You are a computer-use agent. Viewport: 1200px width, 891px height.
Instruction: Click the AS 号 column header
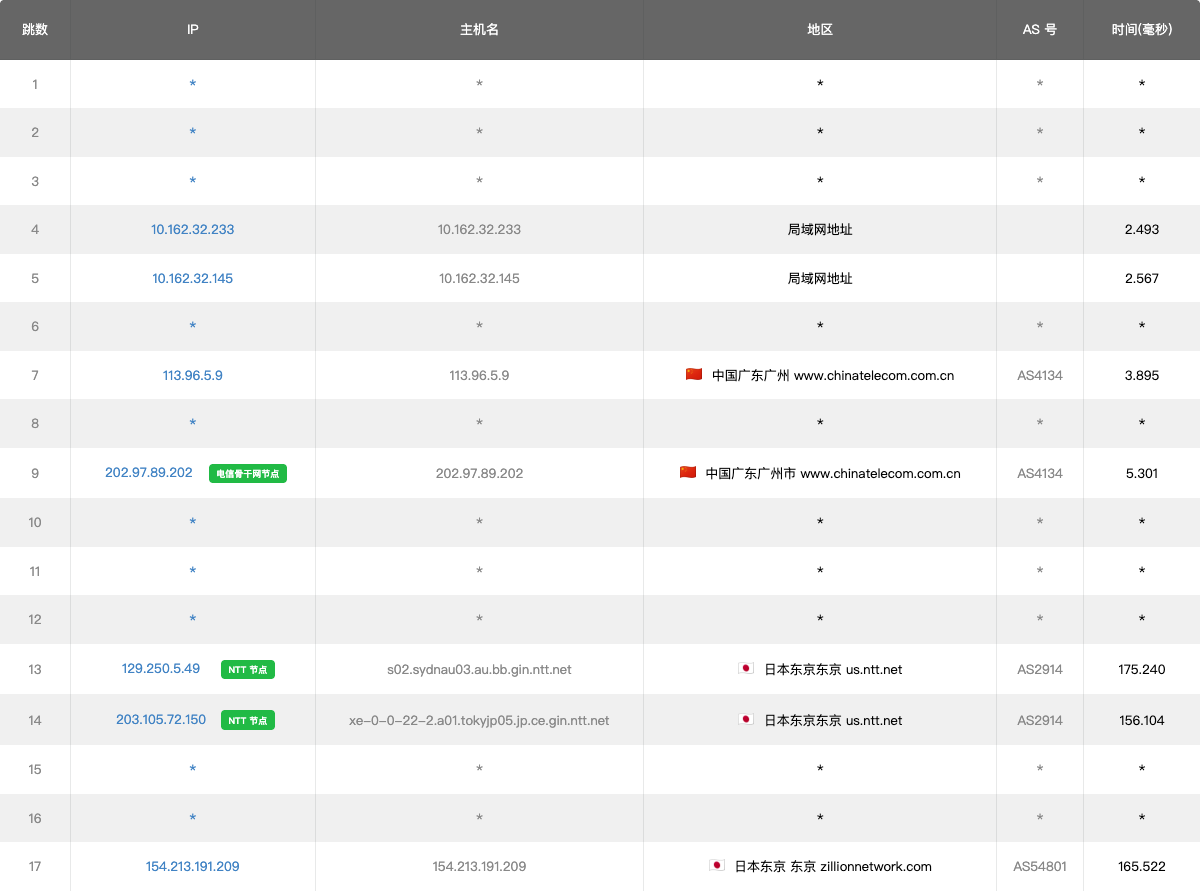tap(1039, 29)
